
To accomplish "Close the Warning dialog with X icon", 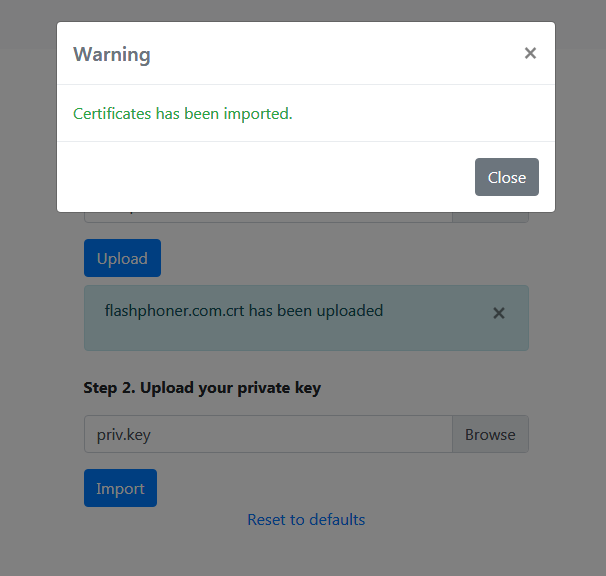I will pos(530,53).
